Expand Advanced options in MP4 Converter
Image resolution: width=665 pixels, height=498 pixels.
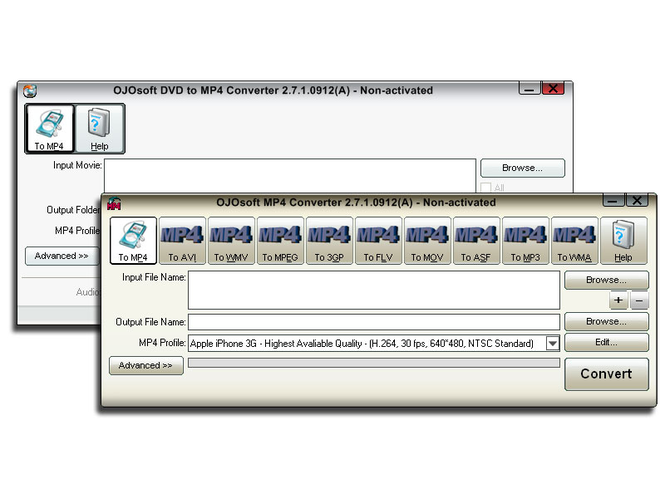[x=146, y=366]
